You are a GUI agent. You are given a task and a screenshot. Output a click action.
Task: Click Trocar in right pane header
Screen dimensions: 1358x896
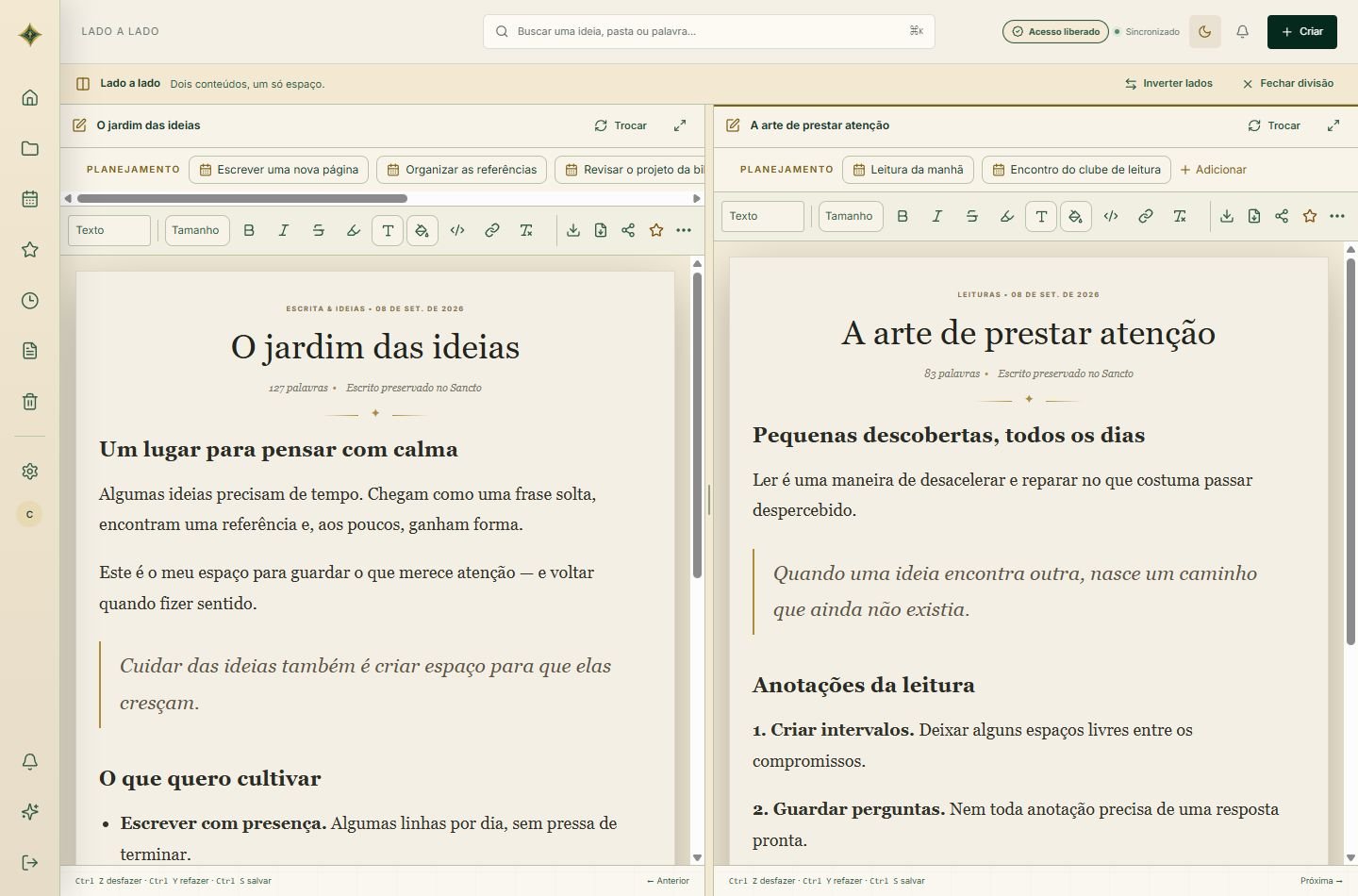[1275, 125]
